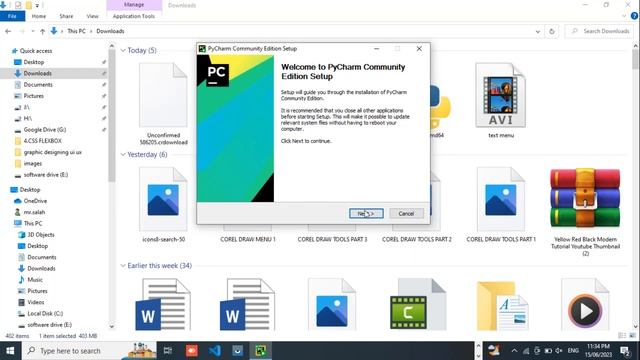Image resolution: width=640 pixels, height=360 pixels.
Task: Open the Home ribbon tab
Action: pyautogui.click(x=39, y=16)
